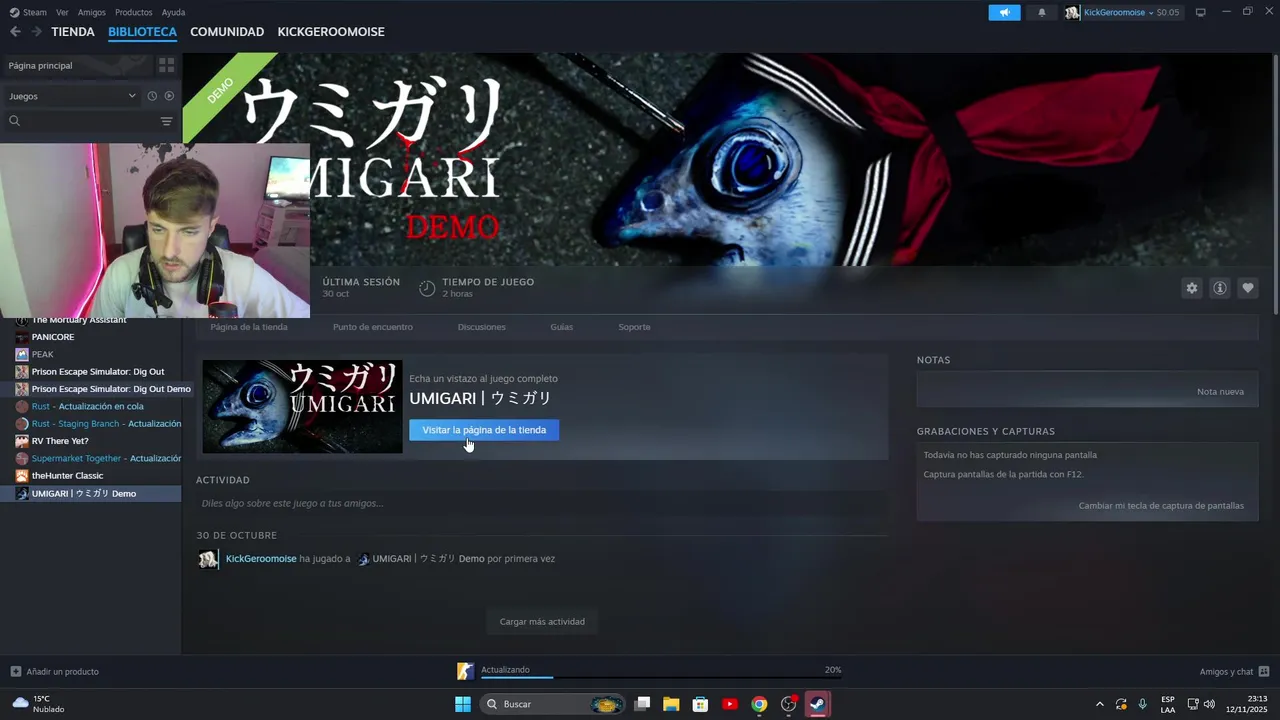1280x720 pixels.
Task: Open the advanced filter icon beside library search
Action: pyautogui.click(x=166, y=121)
